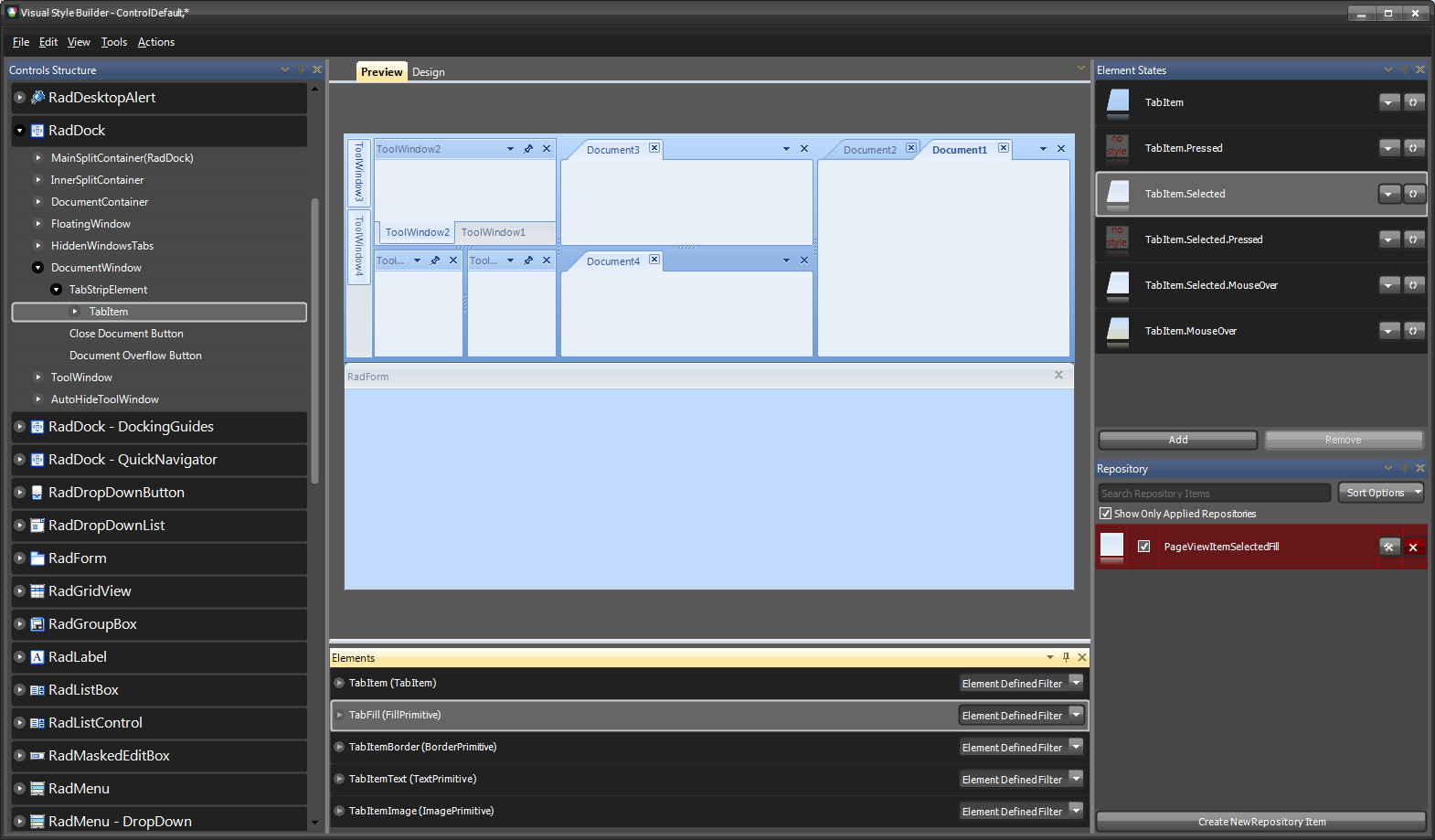Close the Document4 tab in preview
Image resolution: width=1435 pixels, height=840 pixels.
(x=654, y=260)
